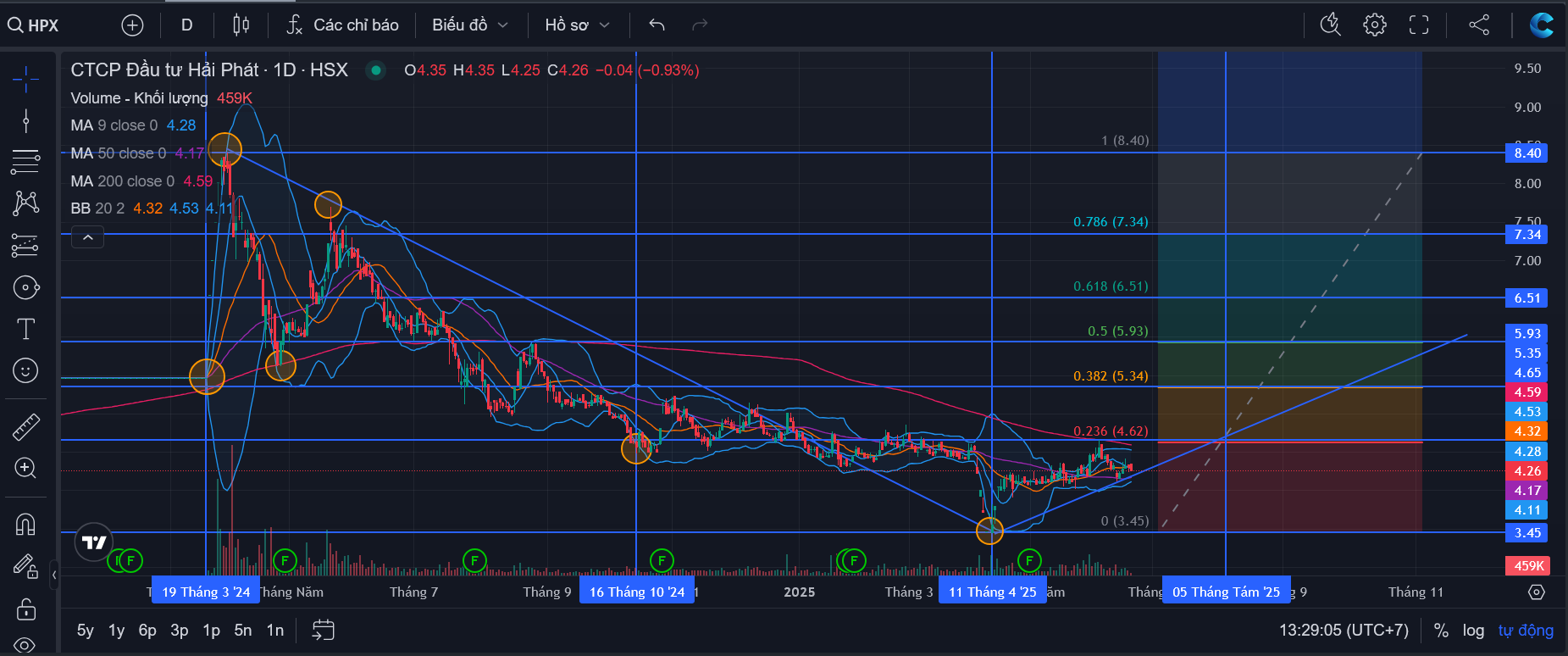Expand the Biểu đồ dropdown
Viewport: 1568px width, 656px height.
(x=470, y=25)
